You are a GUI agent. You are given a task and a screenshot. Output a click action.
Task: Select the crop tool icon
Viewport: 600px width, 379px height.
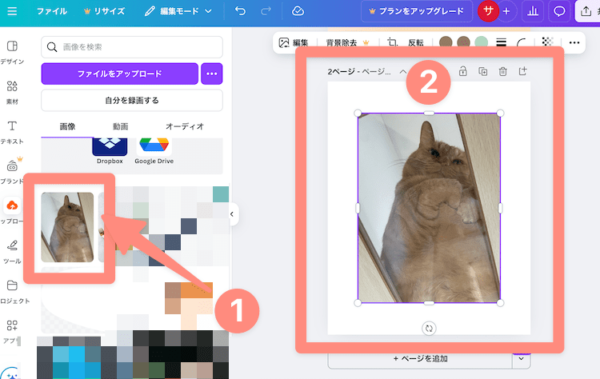click(x=392, y=42)
